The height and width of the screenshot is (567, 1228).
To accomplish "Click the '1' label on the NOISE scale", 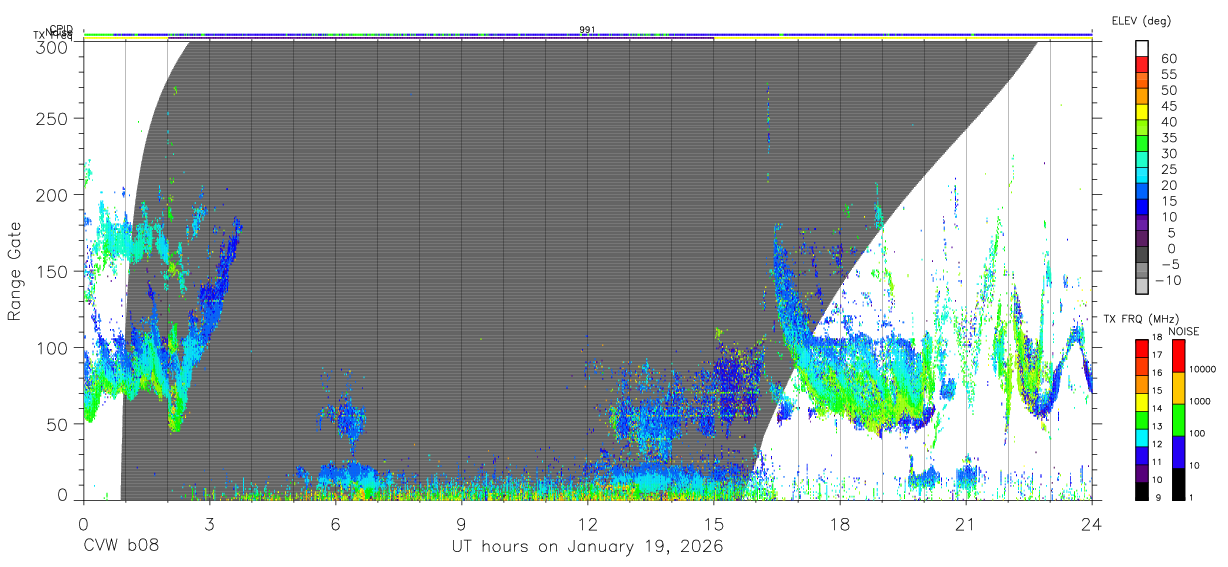I will [x=1192, y=497].
